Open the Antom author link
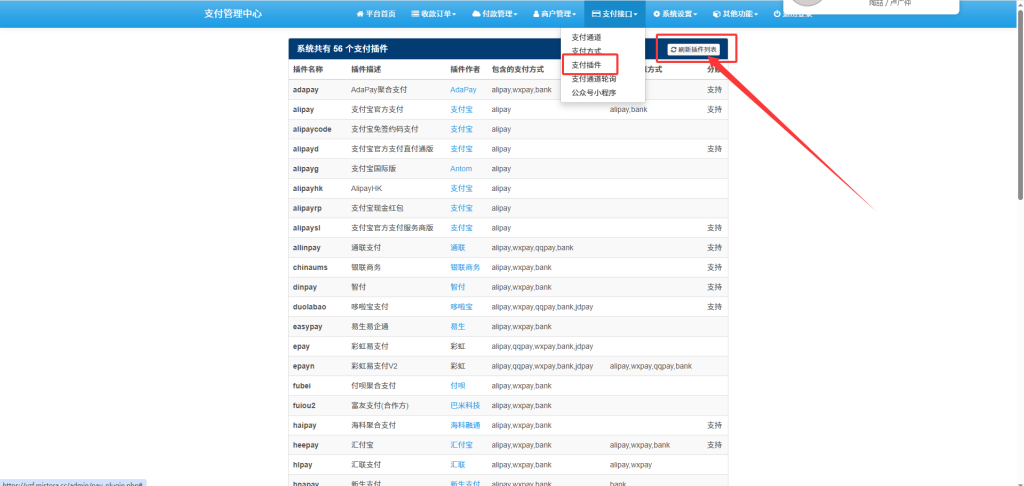The height and width of the screenshot is (486, 1024). pos(461,169)
